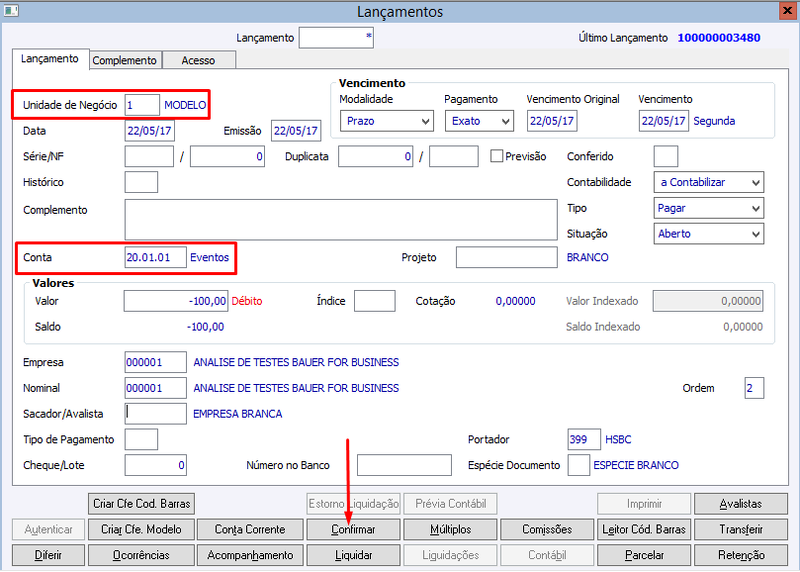Open the Acesso tab
800x572 pixels.
click(x=198, y=60)
